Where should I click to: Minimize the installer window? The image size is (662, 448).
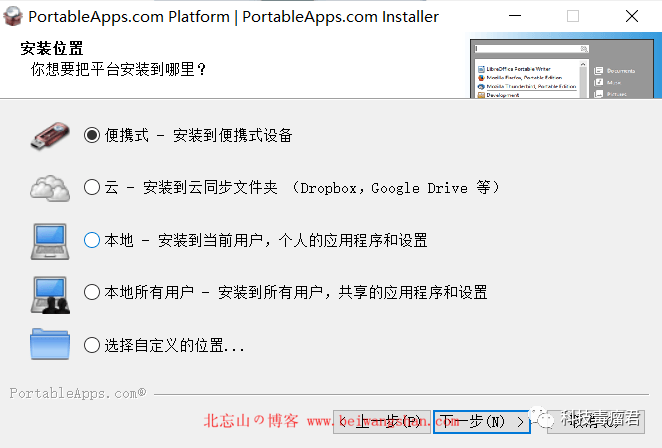[x=515, y=16]
